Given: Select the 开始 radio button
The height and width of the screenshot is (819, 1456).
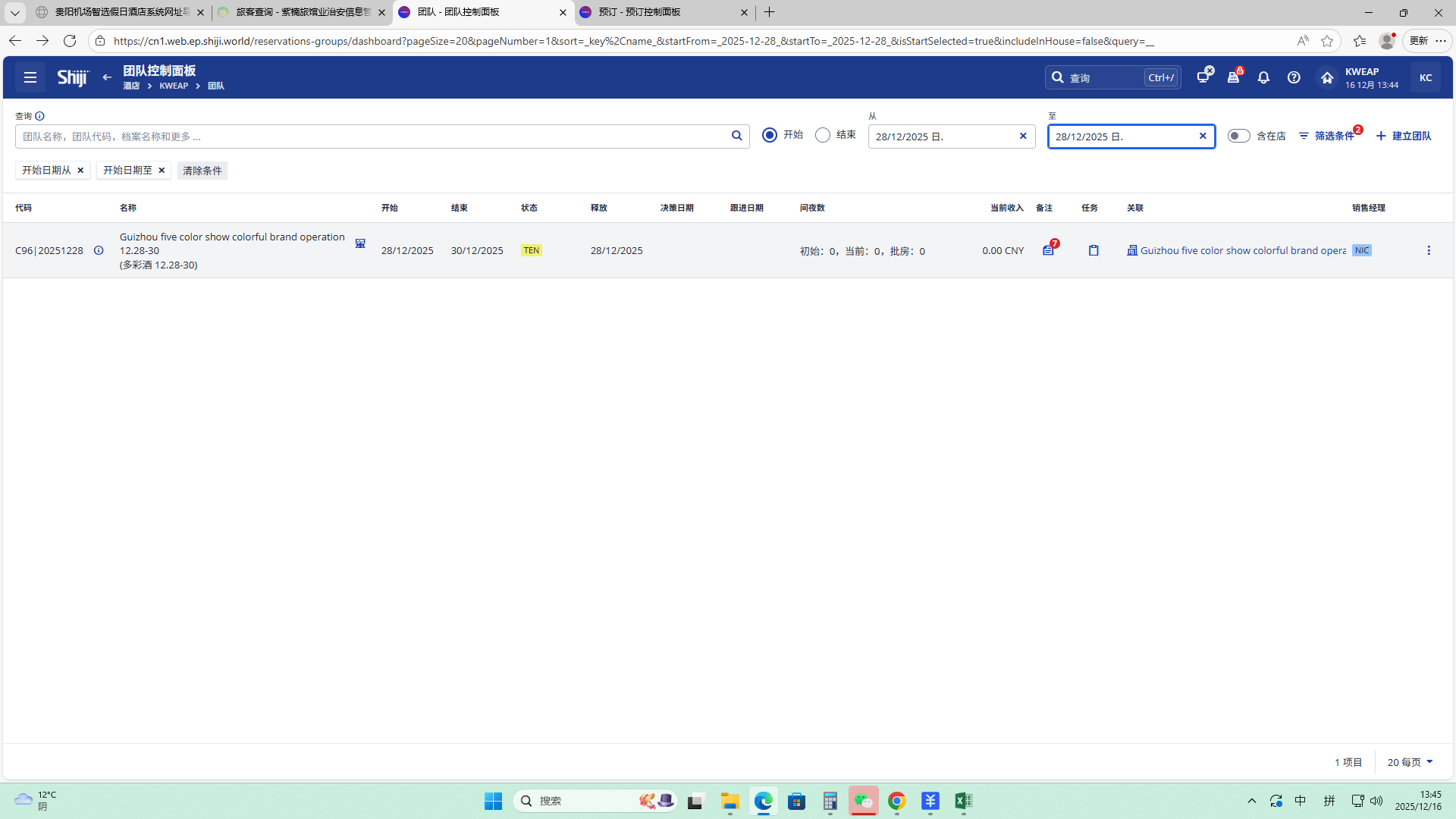Looking at the screenshot, I should pyautogui.click(x=770, y=135).
